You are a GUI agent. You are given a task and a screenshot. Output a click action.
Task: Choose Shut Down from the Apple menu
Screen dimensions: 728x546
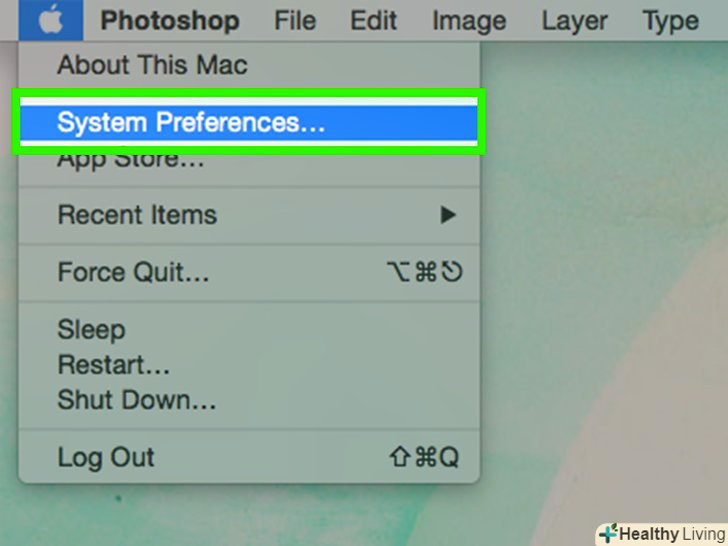point(136,401)
